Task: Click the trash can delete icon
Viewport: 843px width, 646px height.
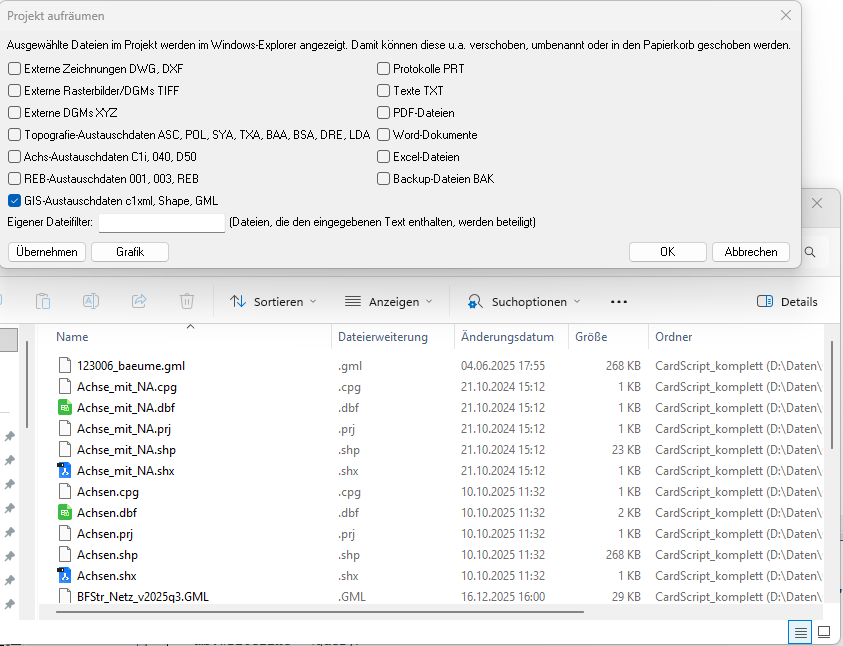Action: [187, 301]
